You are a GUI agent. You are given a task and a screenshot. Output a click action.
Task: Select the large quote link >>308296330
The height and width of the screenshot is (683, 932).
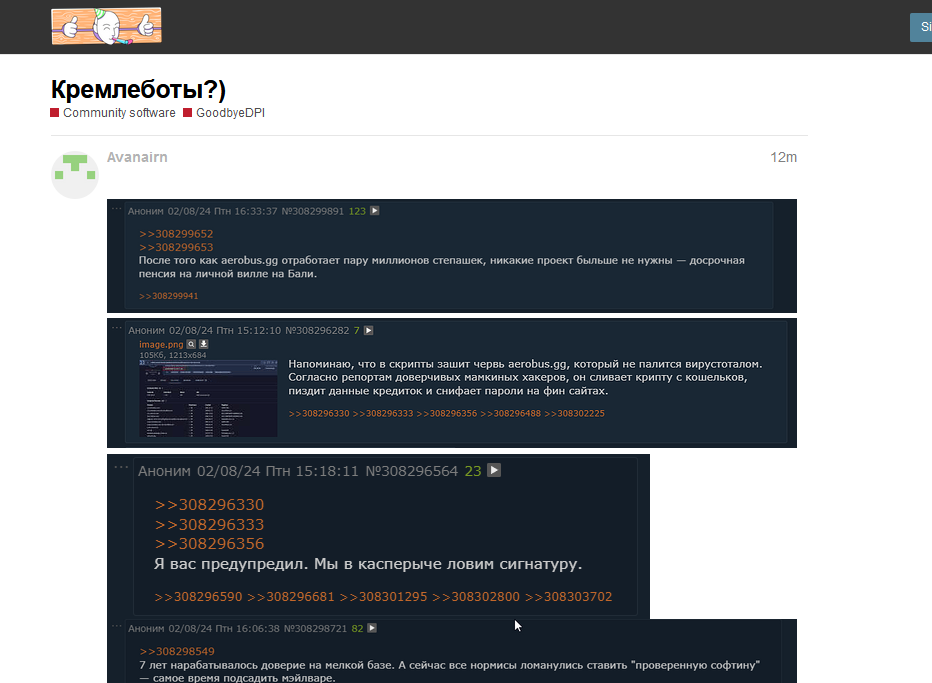(209, 505)
